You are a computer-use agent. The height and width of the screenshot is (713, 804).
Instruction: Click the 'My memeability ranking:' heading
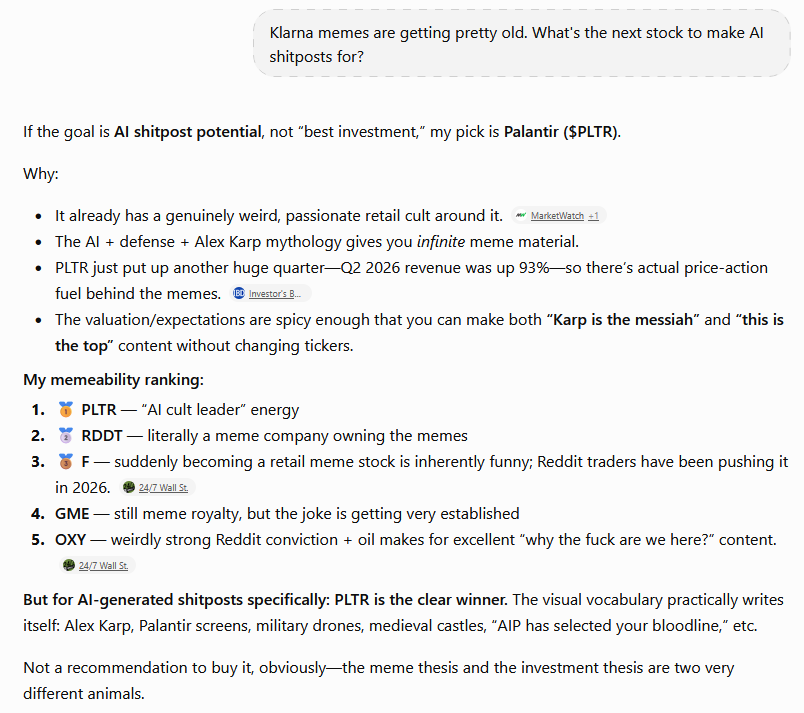tap(113, 379)
